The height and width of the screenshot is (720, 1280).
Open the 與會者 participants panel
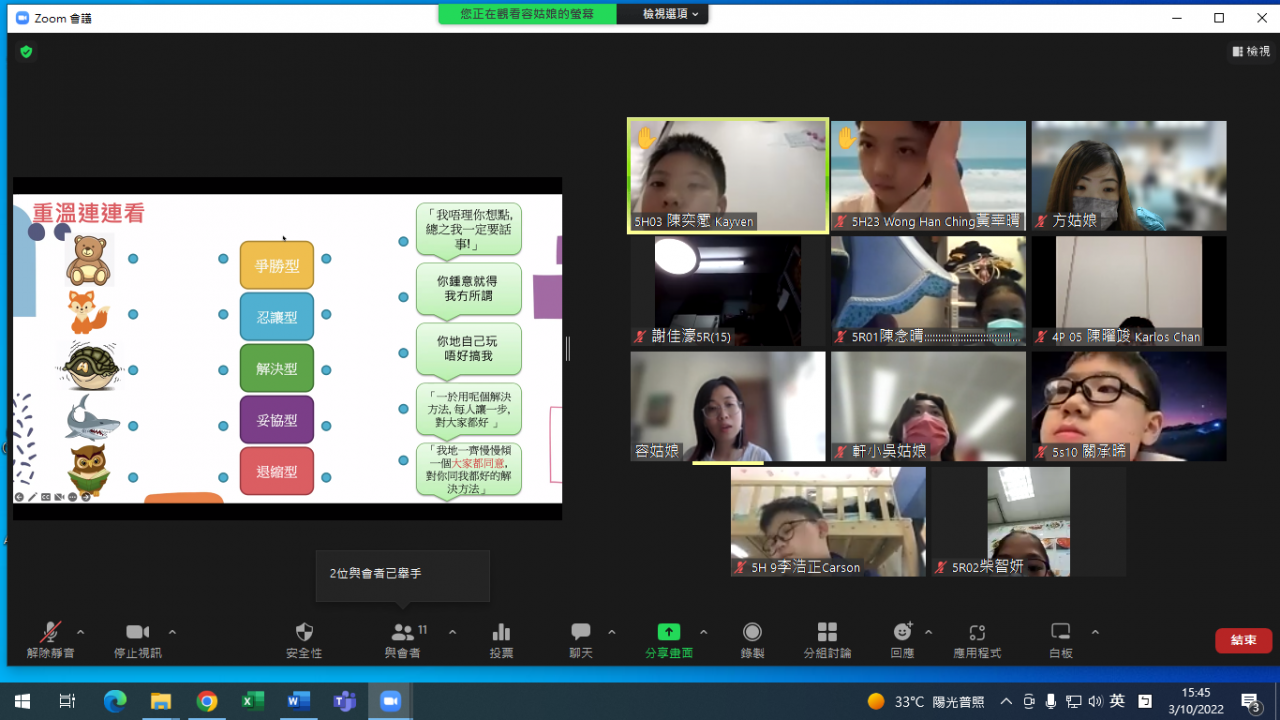point(403,632)
